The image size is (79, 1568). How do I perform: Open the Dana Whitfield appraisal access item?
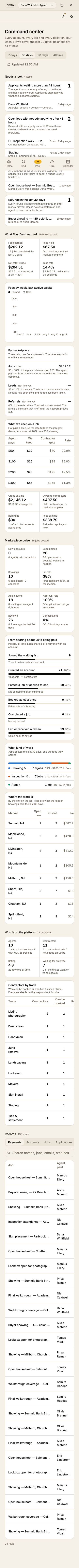point(39,106)
